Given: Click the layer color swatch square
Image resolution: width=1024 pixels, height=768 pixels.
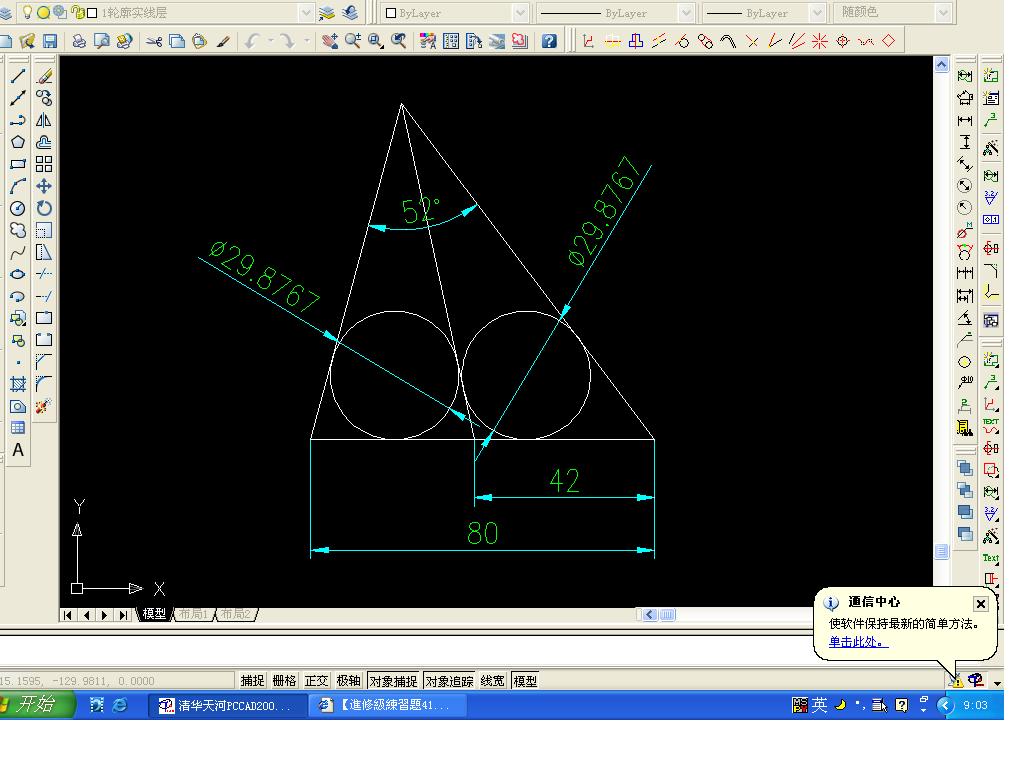Looking at the screenshot, I should [92, 12].
